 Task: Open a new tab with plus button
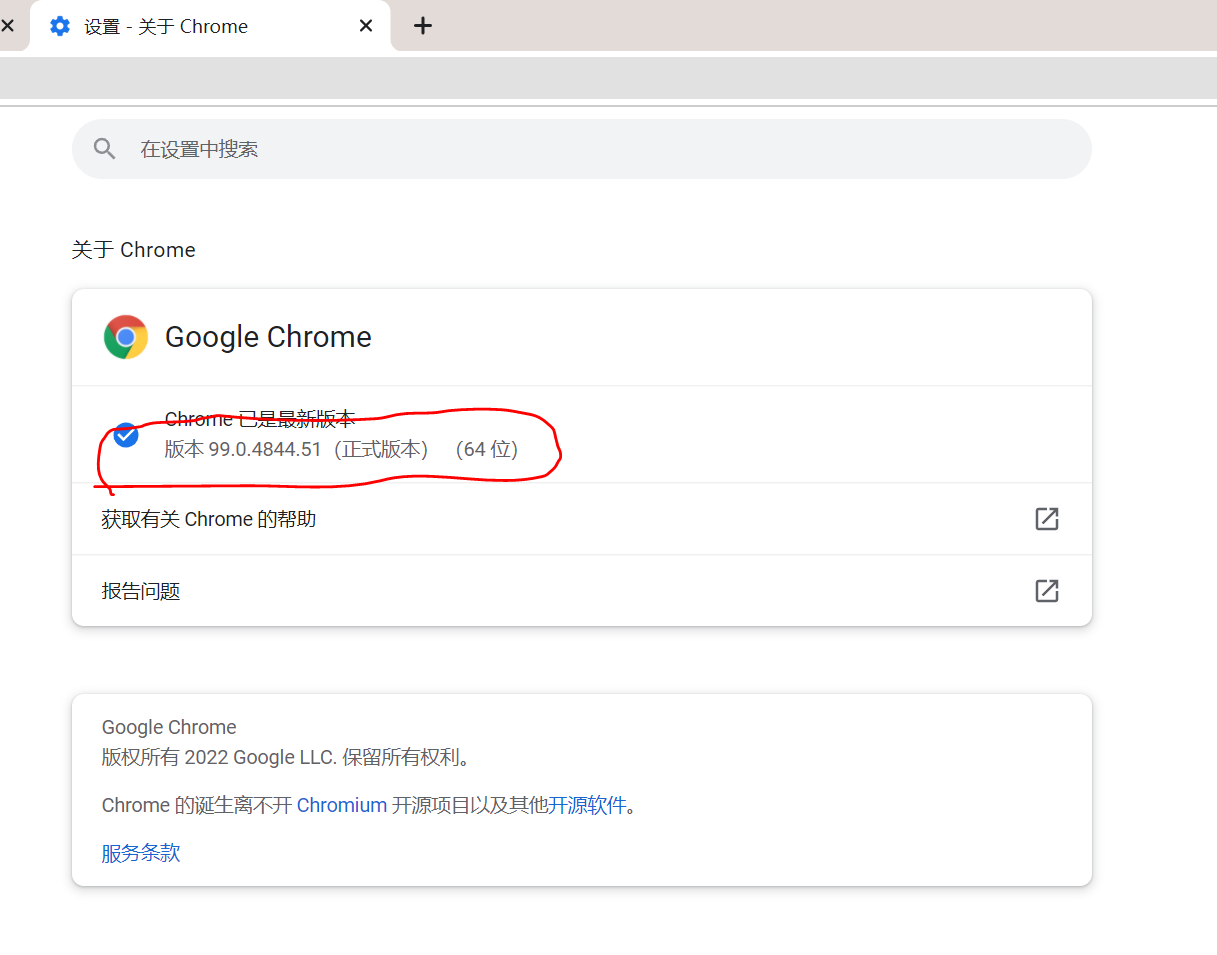click(x=423, y=26)
